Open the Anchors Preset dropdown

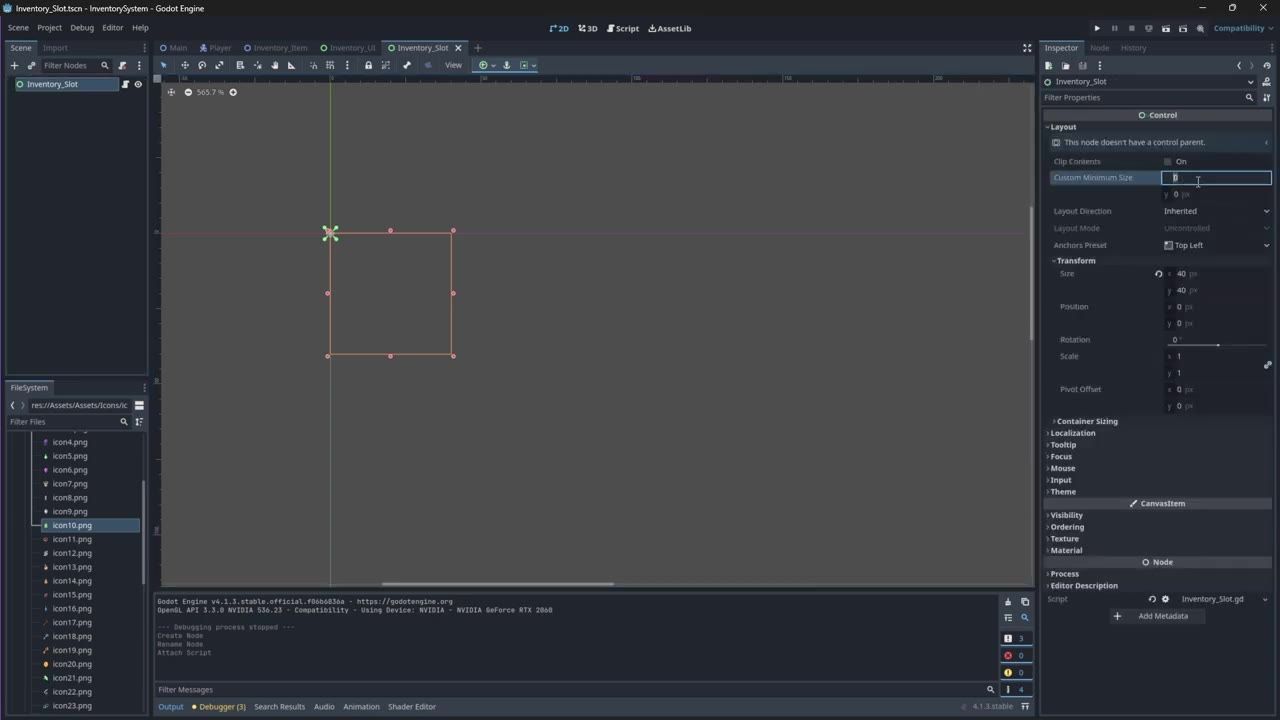pos(1216,245)
